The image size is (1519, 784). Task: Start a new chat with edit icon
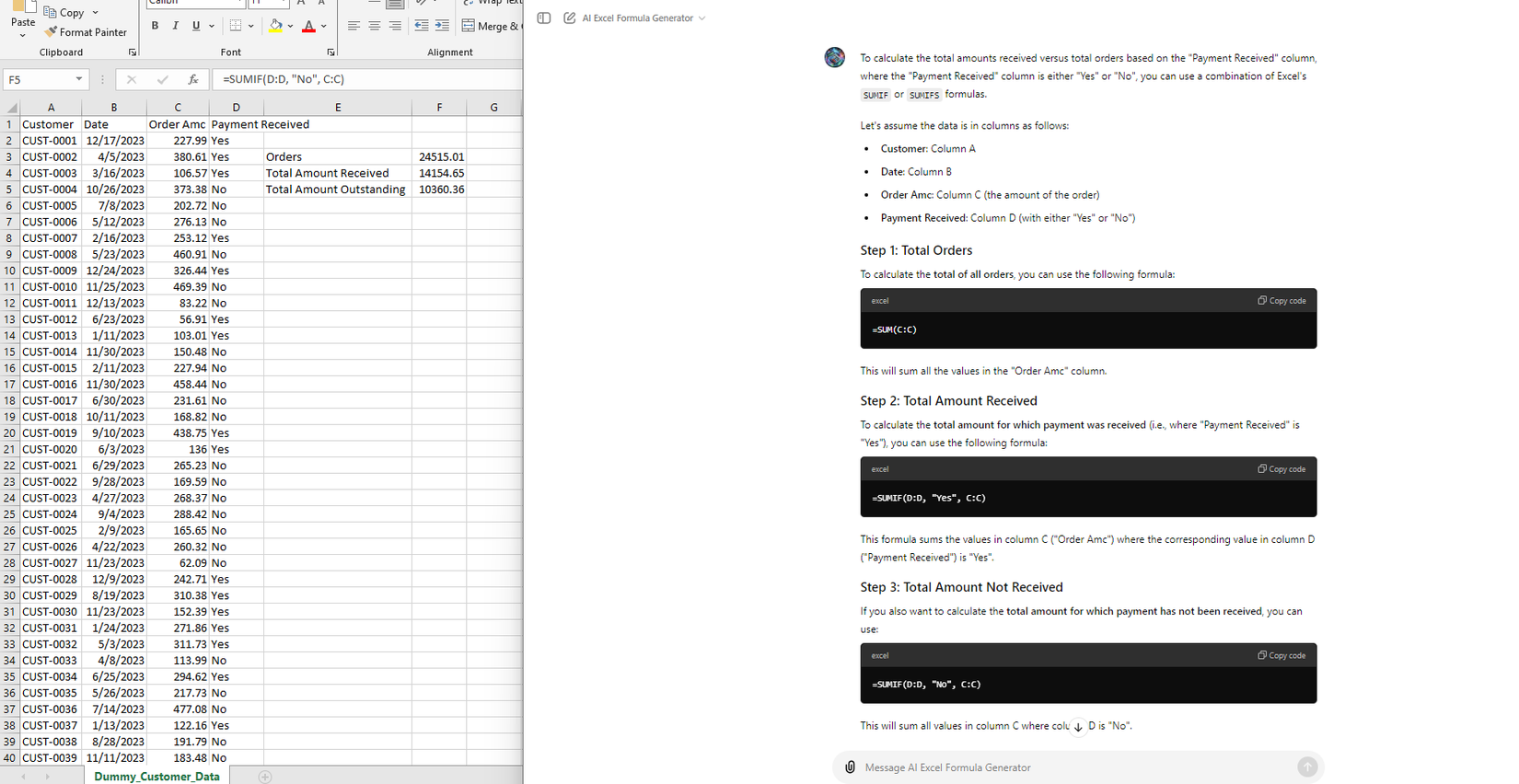pyautogui.click(x=570, y=17)
